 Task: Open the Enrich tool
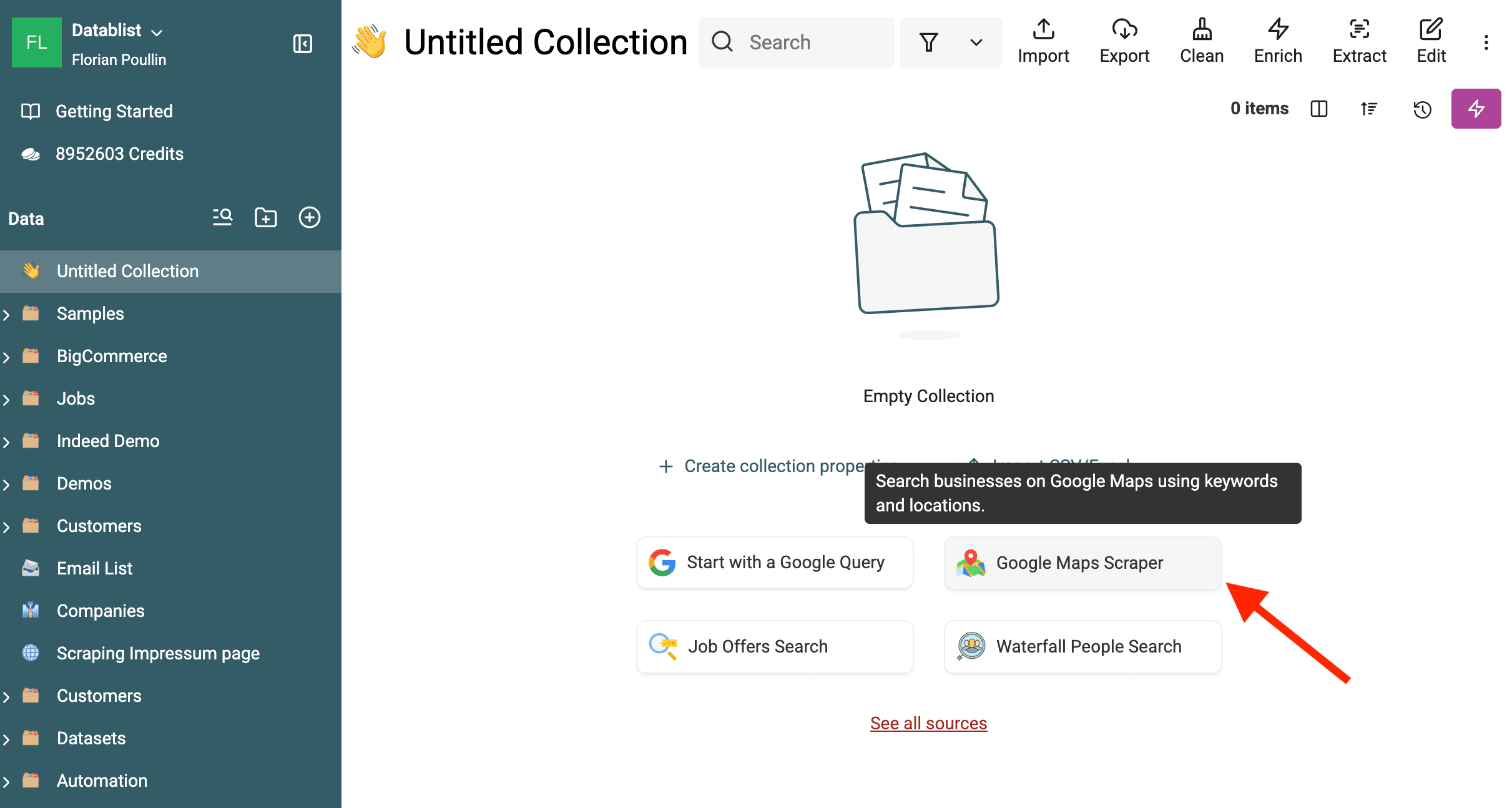[x=1277, y=40]
